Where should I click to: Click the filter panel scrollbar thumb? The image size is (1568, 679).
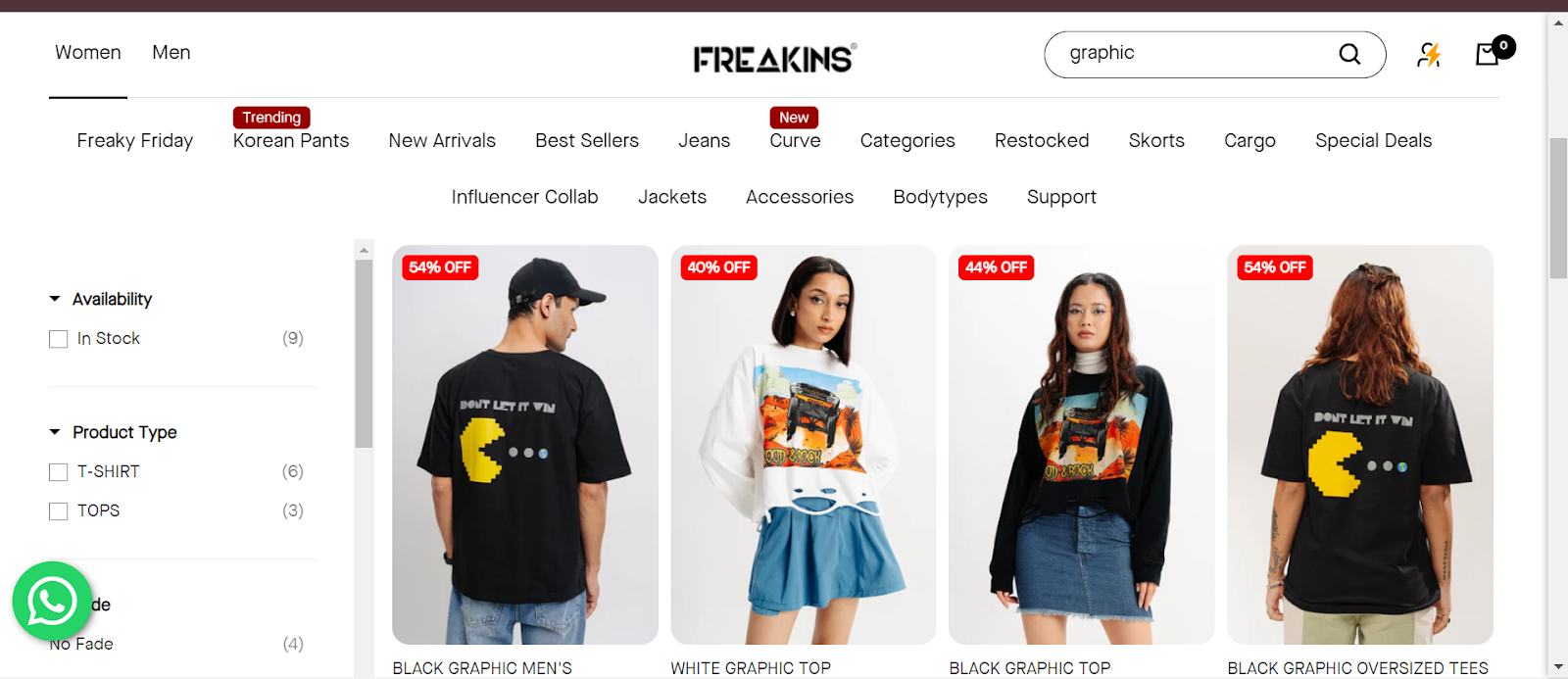[x=364, y=353]
